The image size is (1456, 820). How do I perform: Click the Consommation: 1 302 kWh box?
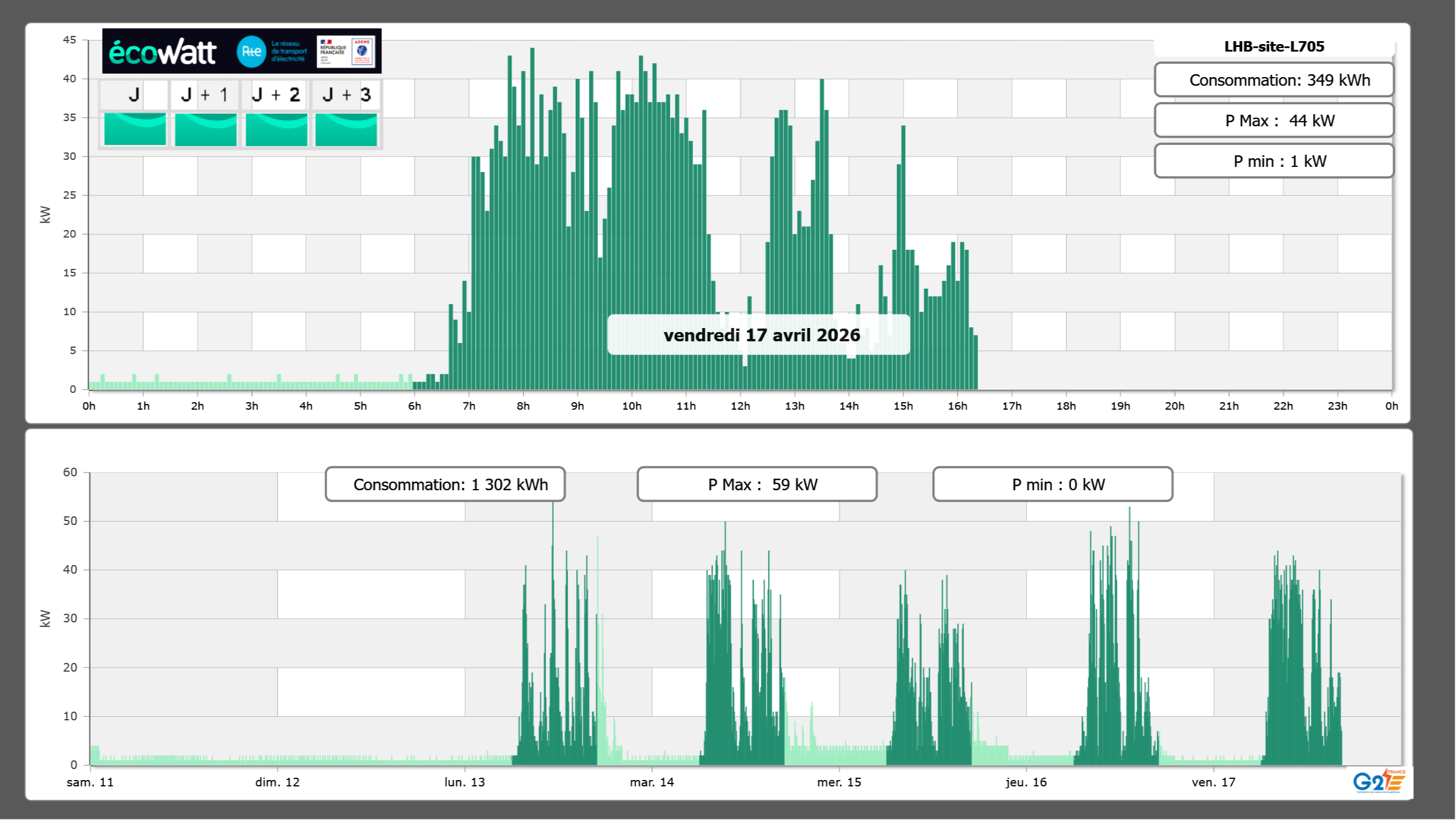pyautogui.click(x=445, y=484)
